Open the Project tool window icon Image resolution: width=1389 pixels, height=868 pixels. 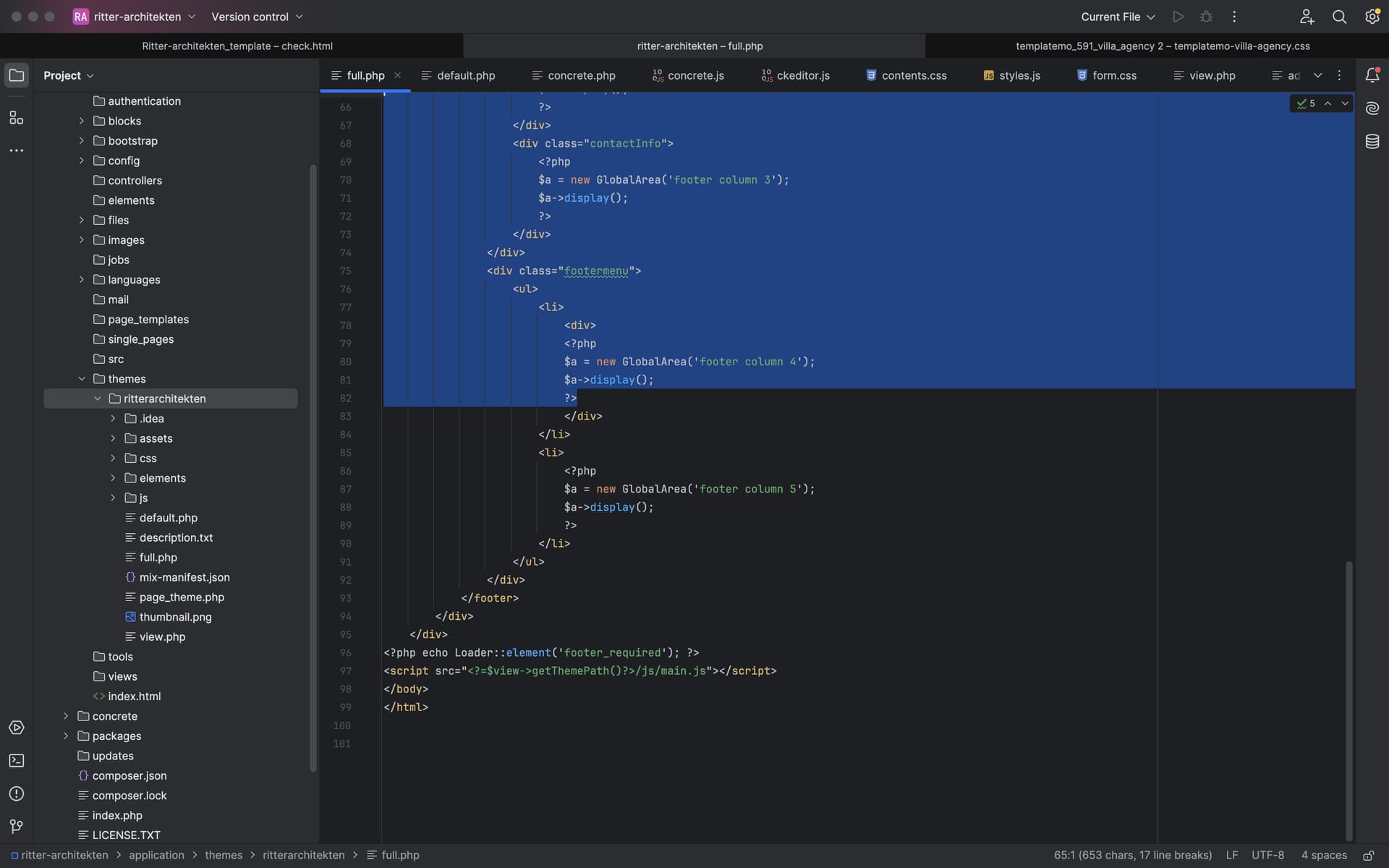16,75
